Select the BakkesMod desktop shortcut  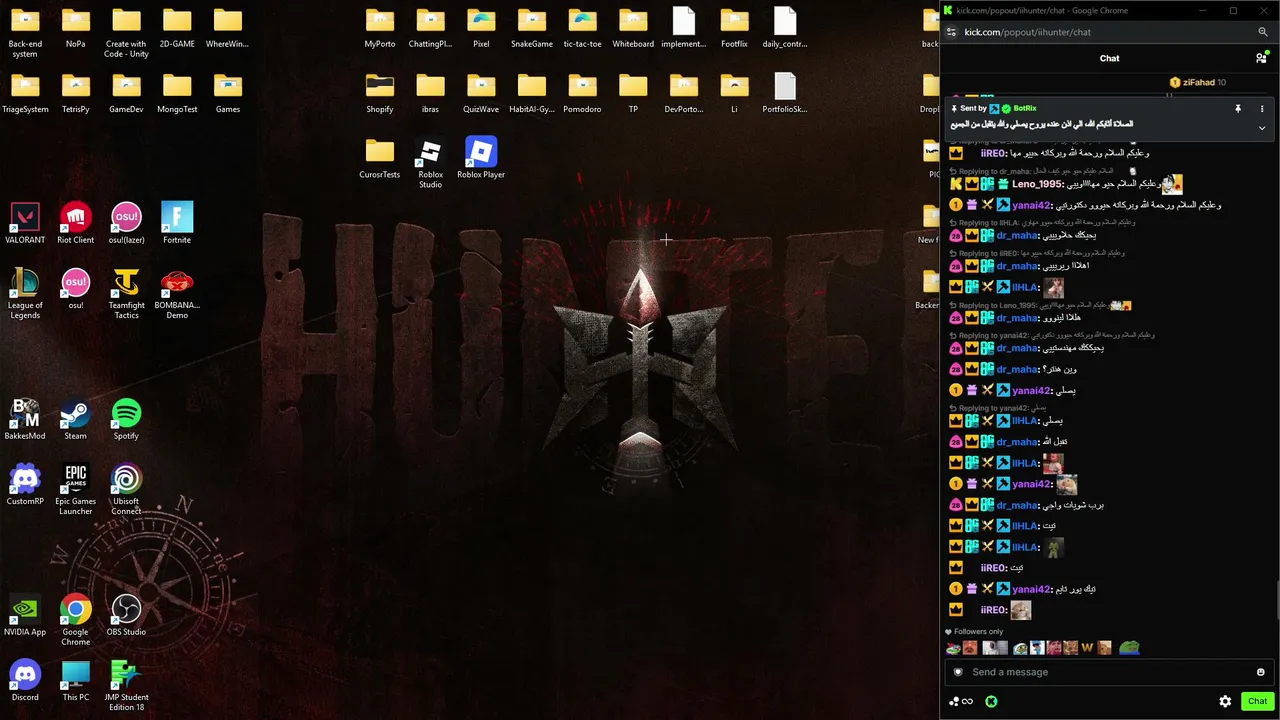[x=25, y=420]
